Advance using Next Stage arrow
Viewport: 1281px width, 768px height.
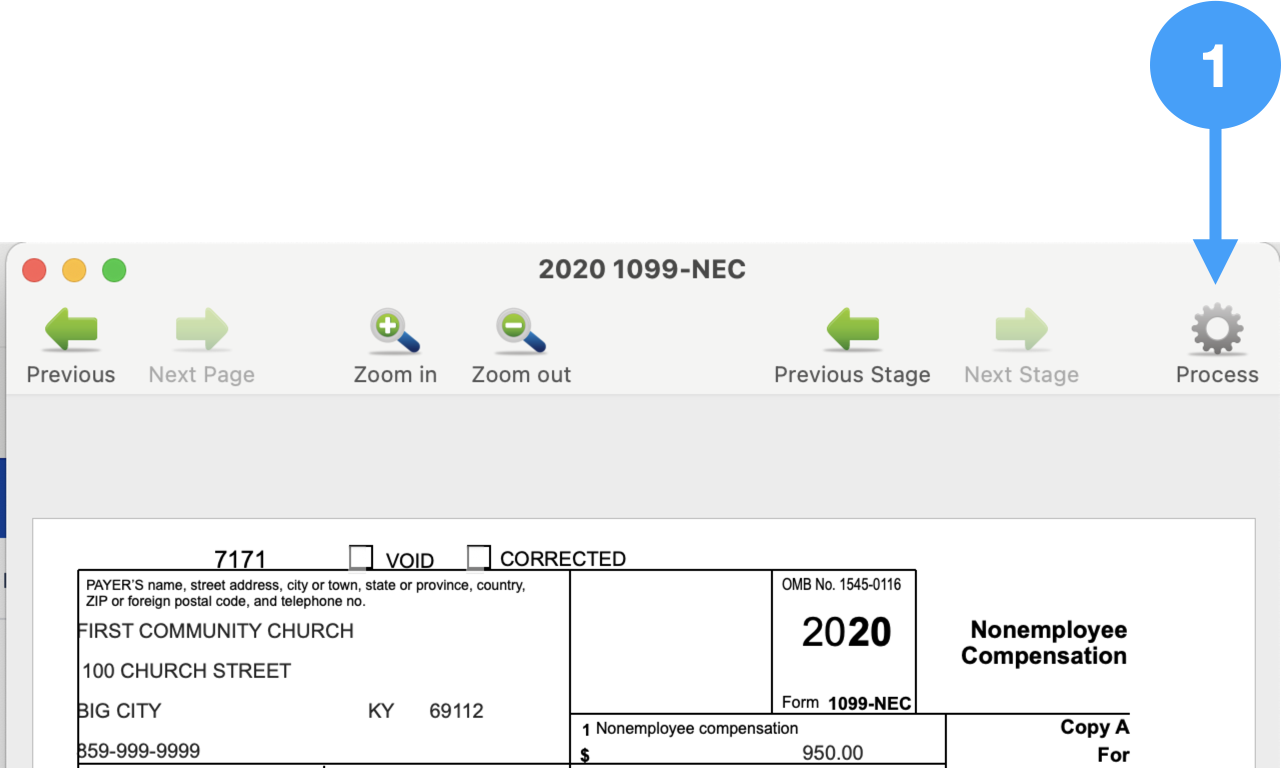[1021, 330]
